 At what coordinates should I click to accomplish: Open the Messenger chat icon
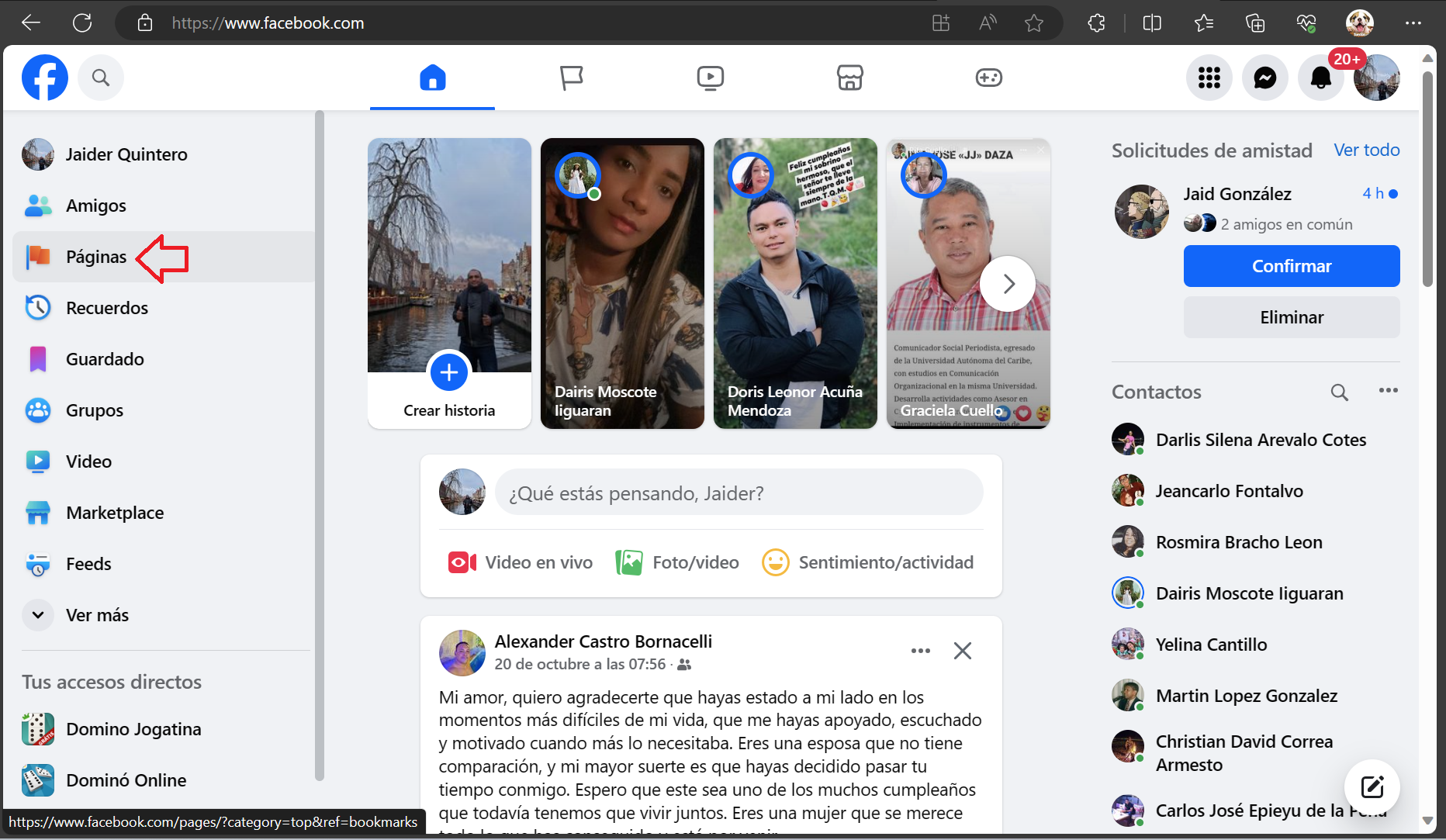(x=1264, y=78)
